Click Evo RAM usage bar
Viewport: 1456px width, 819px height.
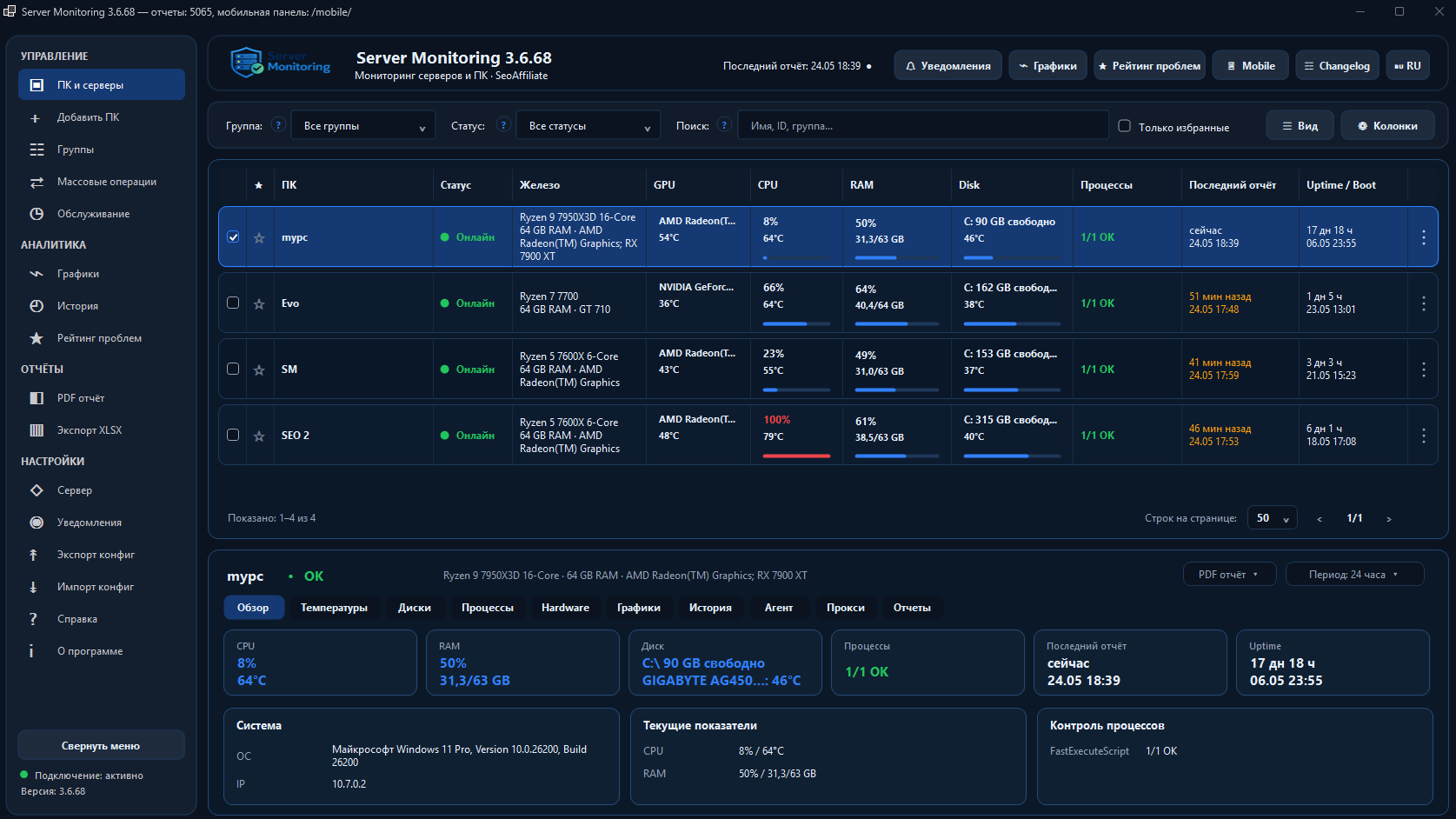coord(897,323)
